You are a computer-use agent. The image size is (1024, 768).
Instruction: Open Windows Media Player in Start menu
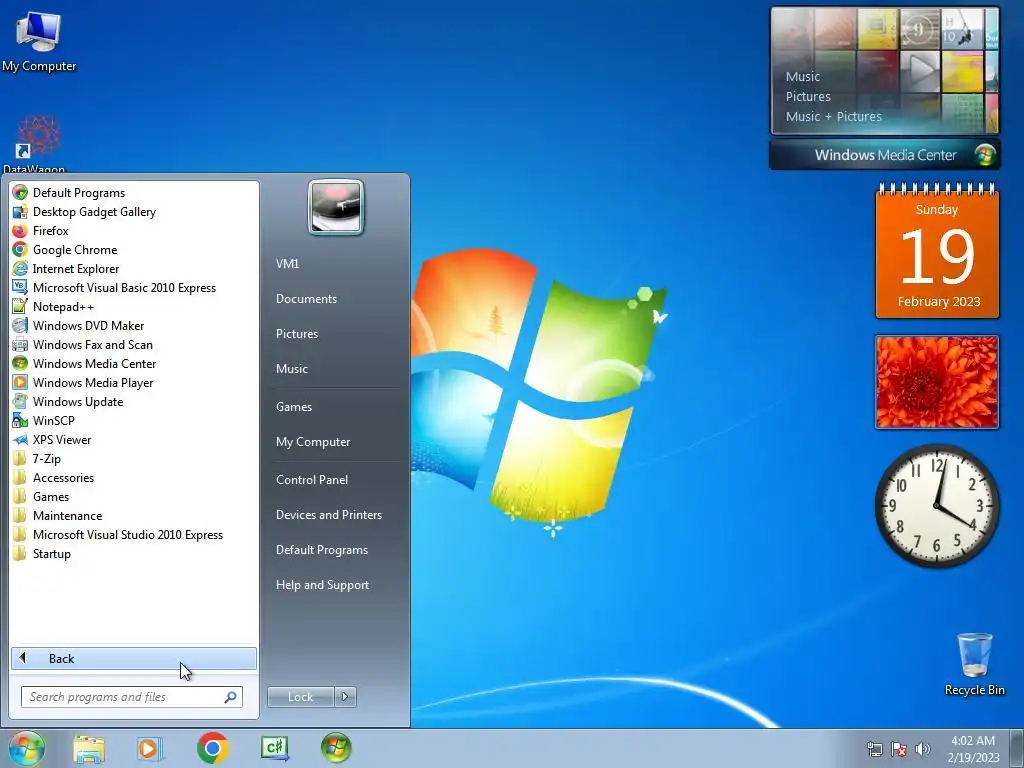(93, 382)
